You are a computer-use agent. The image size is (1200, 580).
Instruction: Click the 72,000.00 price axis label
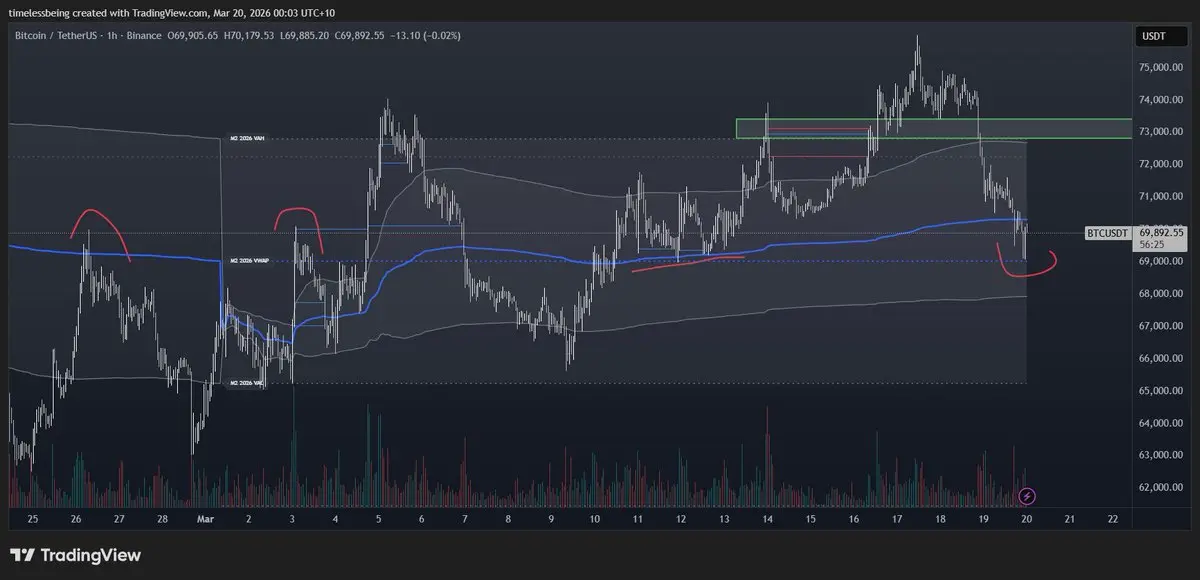[1161, 164]
